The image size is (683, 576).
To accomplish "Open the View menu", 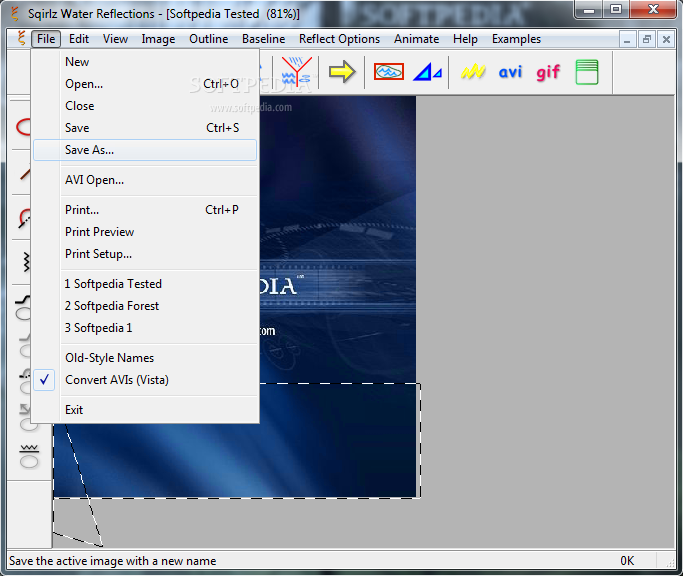I will 115,39.
